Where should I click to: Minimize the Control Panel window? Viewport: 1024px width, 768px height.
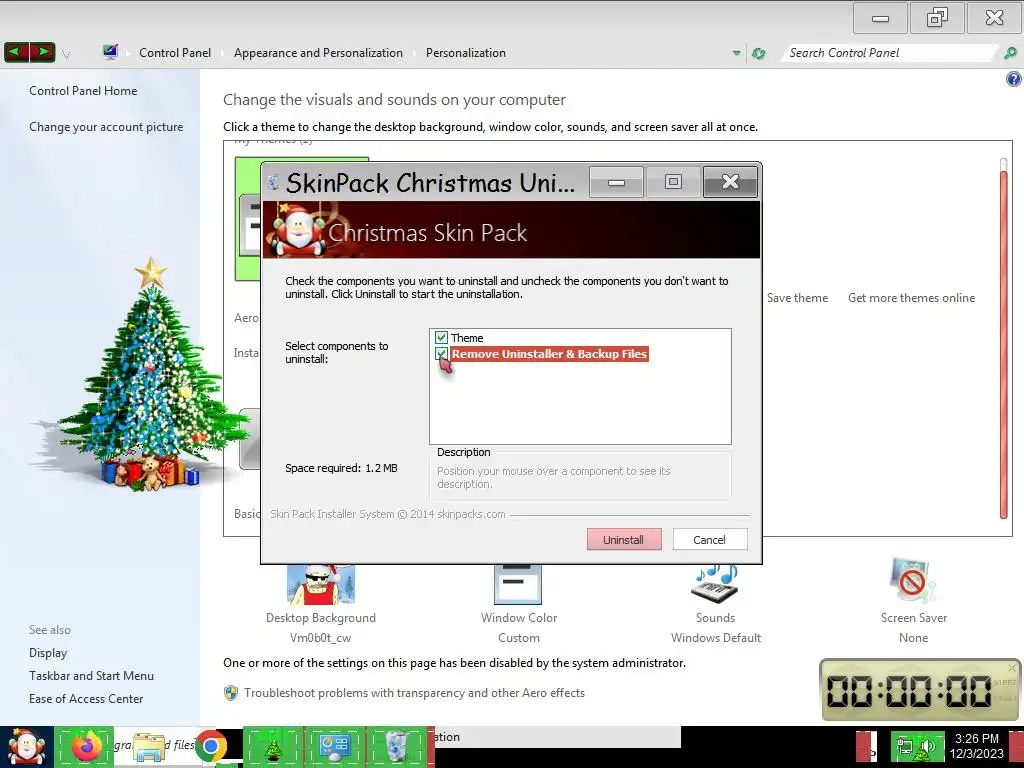(880, 18)
